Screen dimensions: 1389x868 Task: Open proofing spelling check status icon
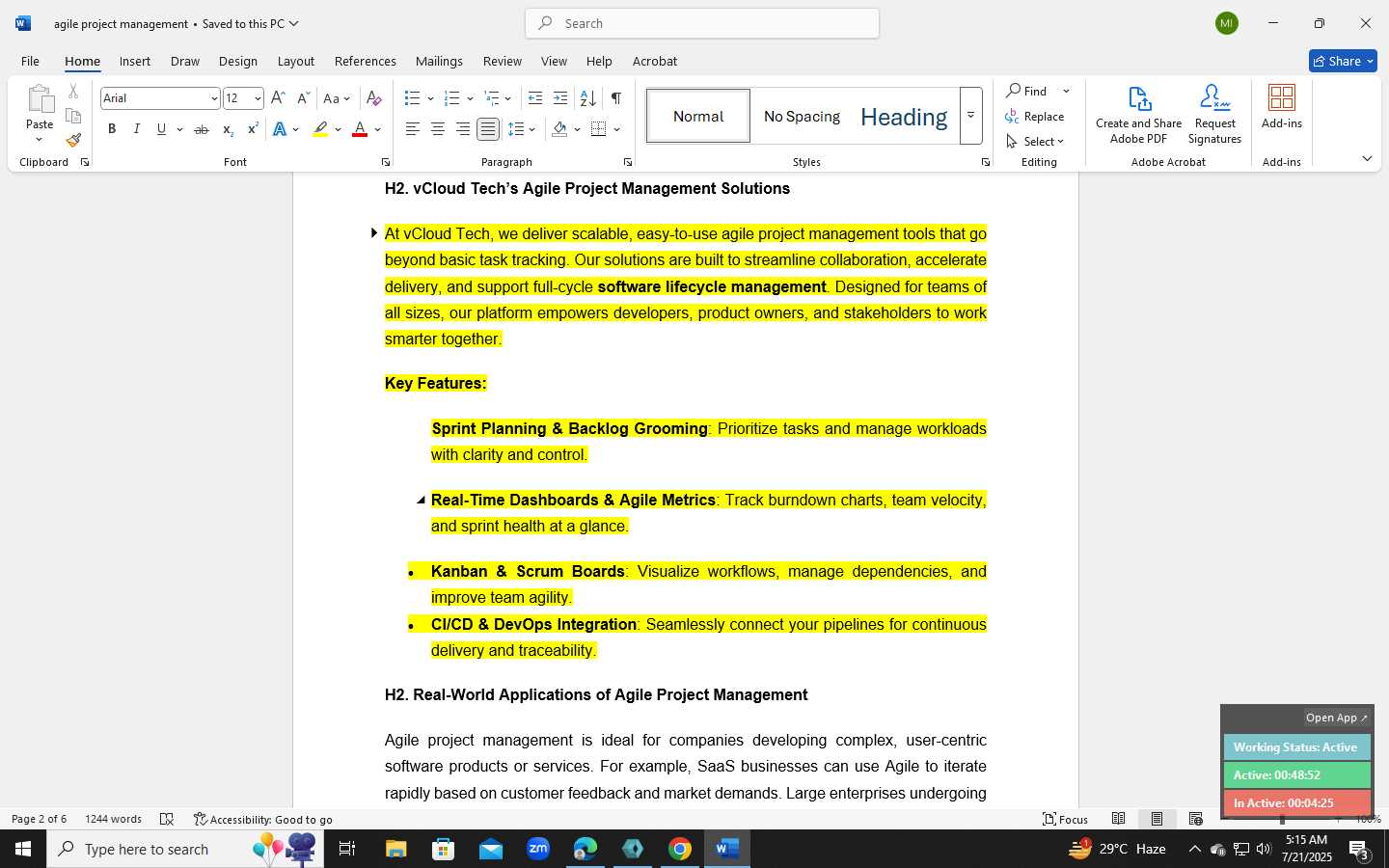point(167,819)
